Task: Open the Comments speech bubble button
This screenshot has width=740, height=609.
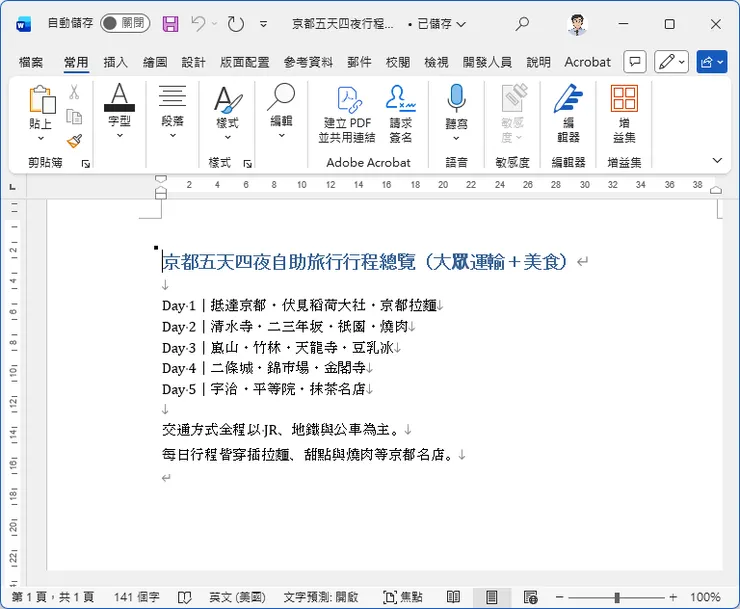Action: coord(635,62)
